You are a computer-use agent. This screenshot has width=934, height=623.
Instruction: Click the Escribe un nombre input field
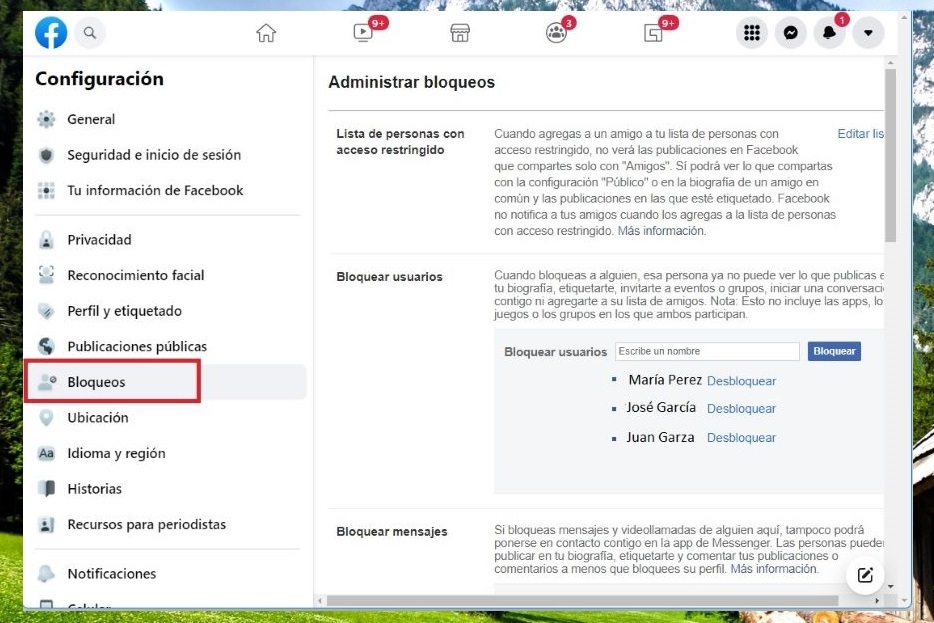click(707, 351)
